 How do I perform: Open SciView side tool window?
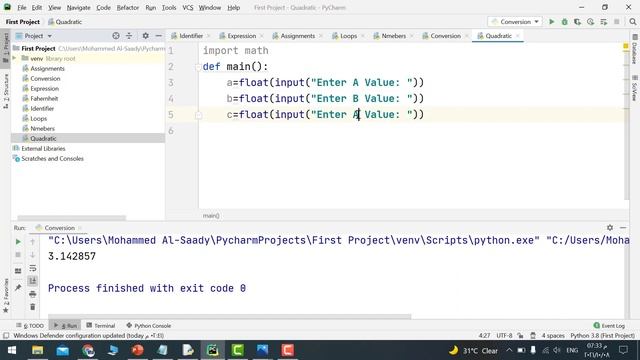coord(635,87)
